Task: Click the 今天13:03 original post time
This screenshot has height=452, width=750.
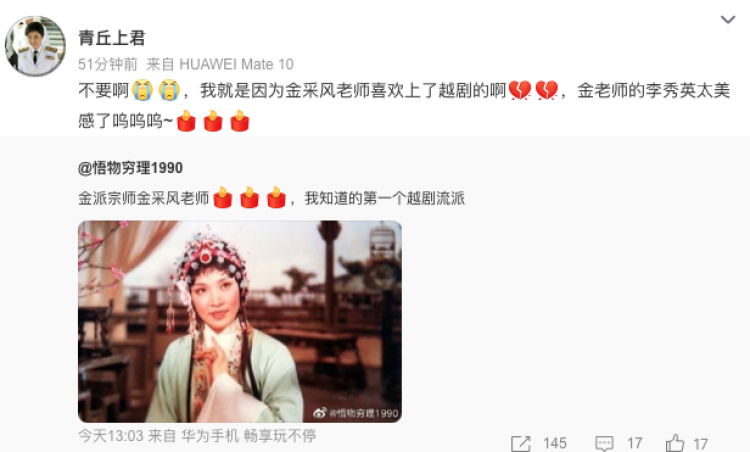Action: click(x=111, y=436)
